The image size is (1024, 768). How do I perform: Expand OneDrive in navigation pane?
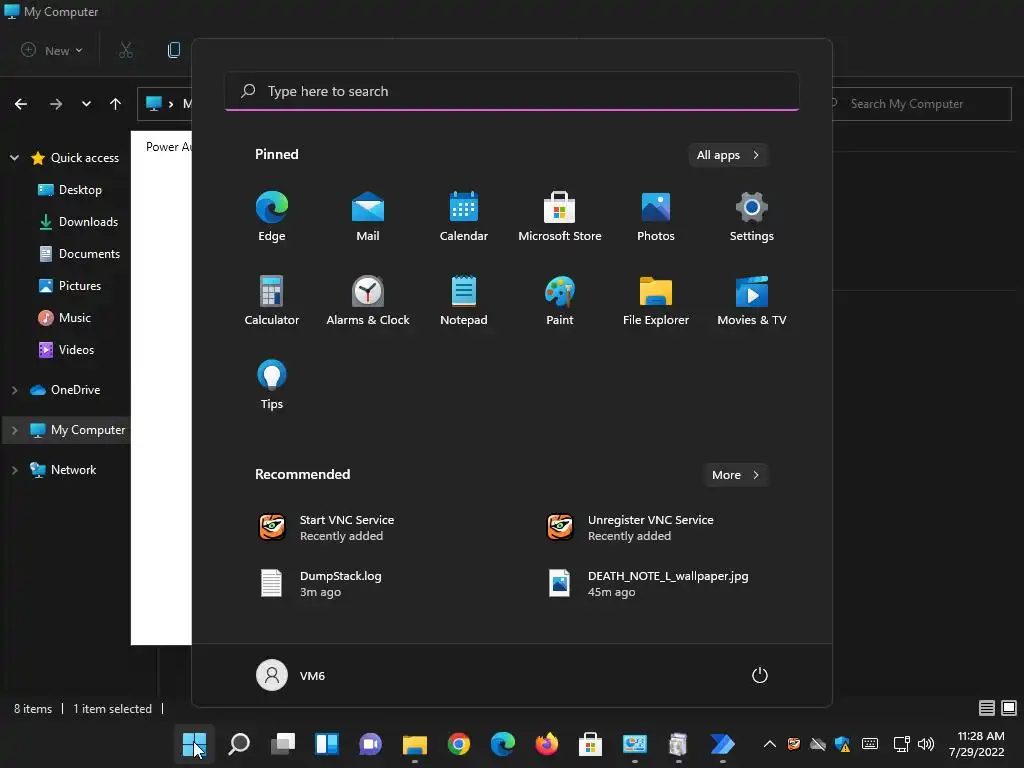(x=14, y=390)
